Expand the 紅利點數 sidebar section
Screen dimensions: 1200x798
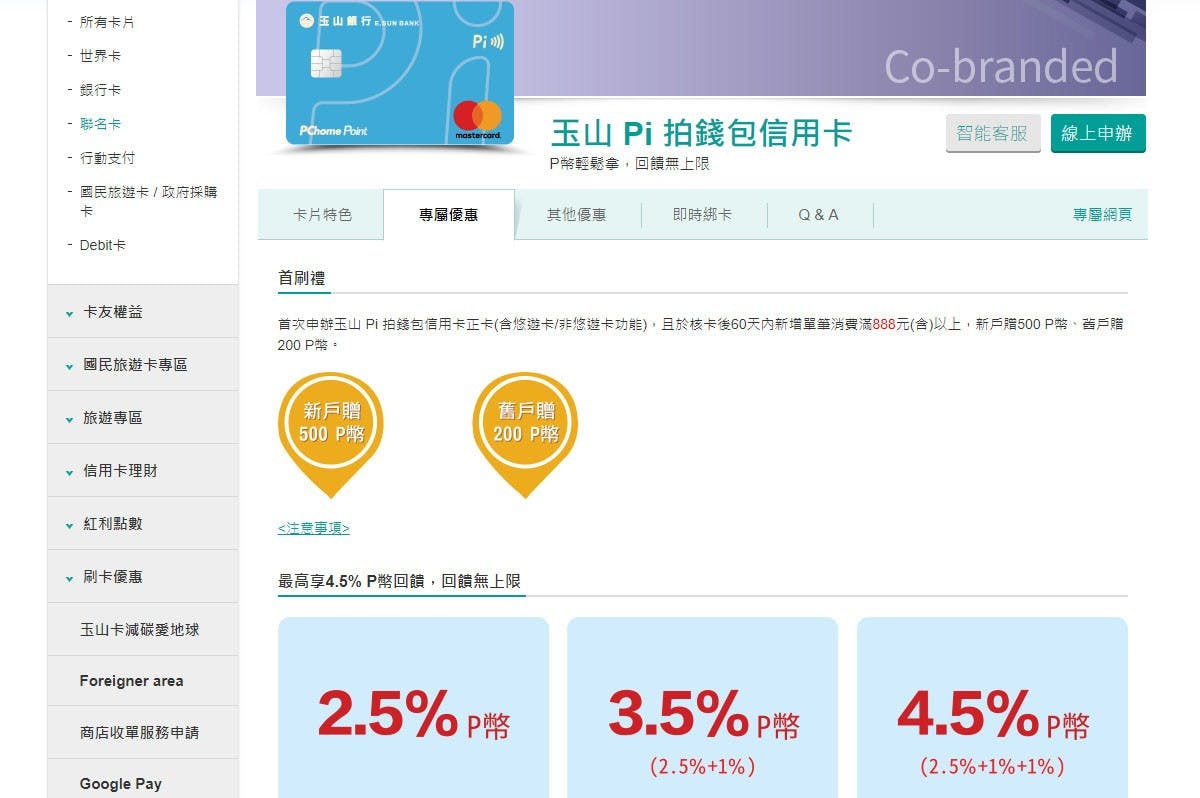[143, 524]
